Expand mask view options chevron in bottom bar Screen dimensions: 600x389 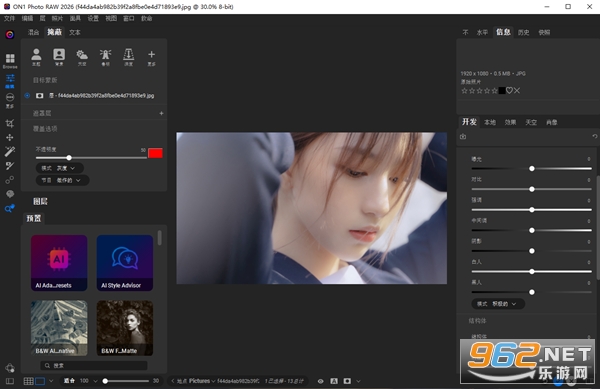pyautogui.click(x=358, y=381)
